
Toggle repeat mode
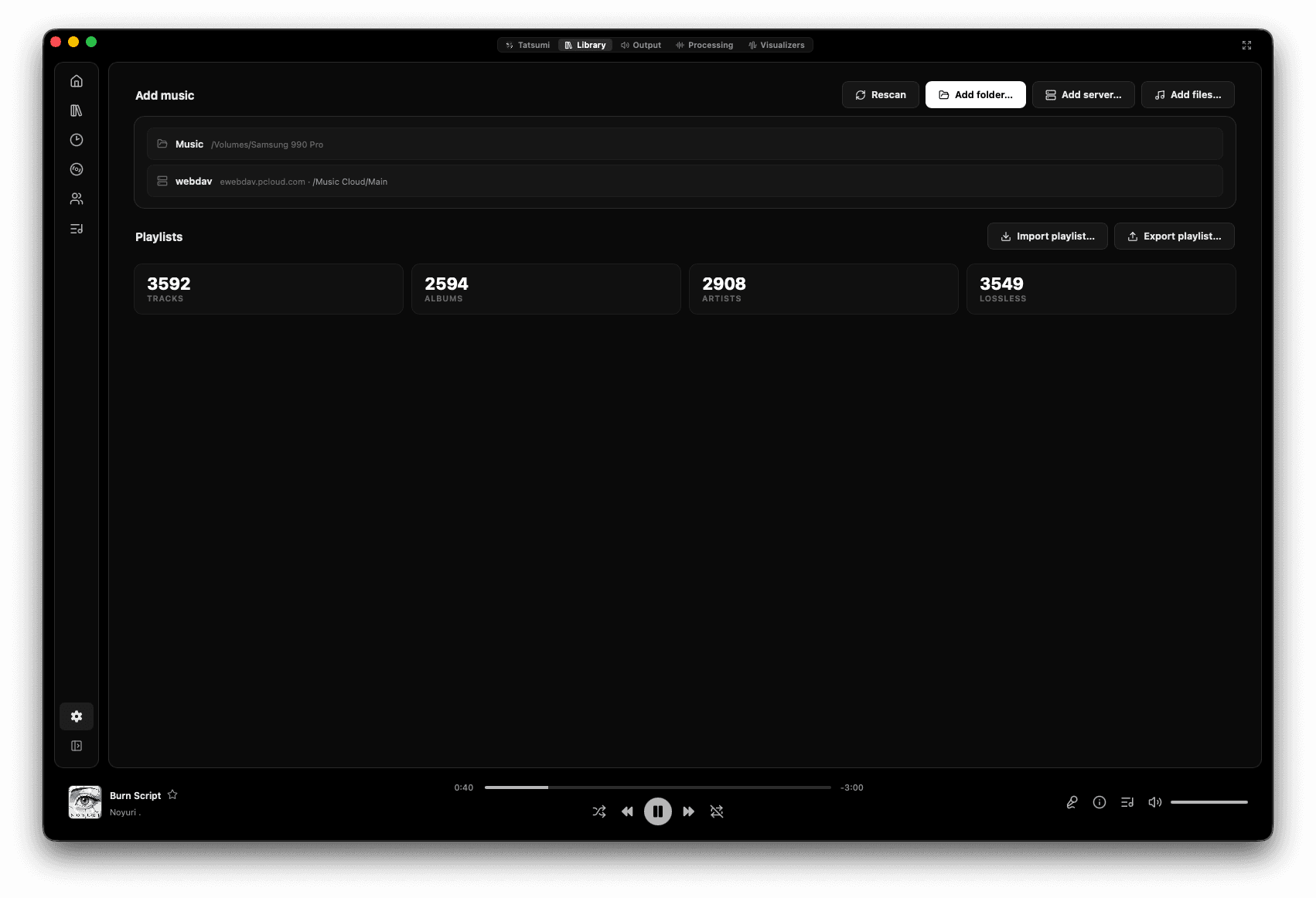[717, 811]
